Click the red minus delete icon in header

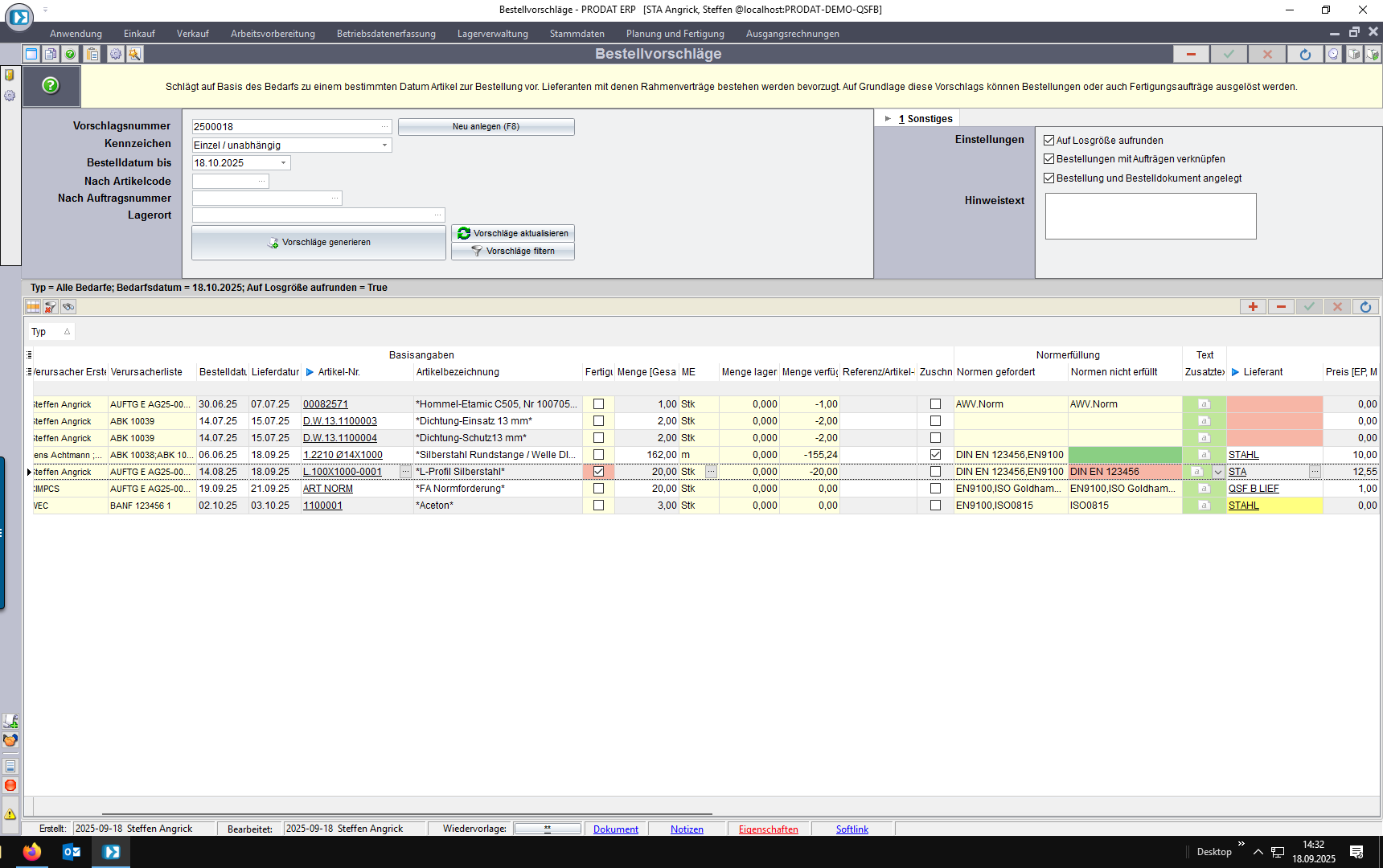point(1191,54)
